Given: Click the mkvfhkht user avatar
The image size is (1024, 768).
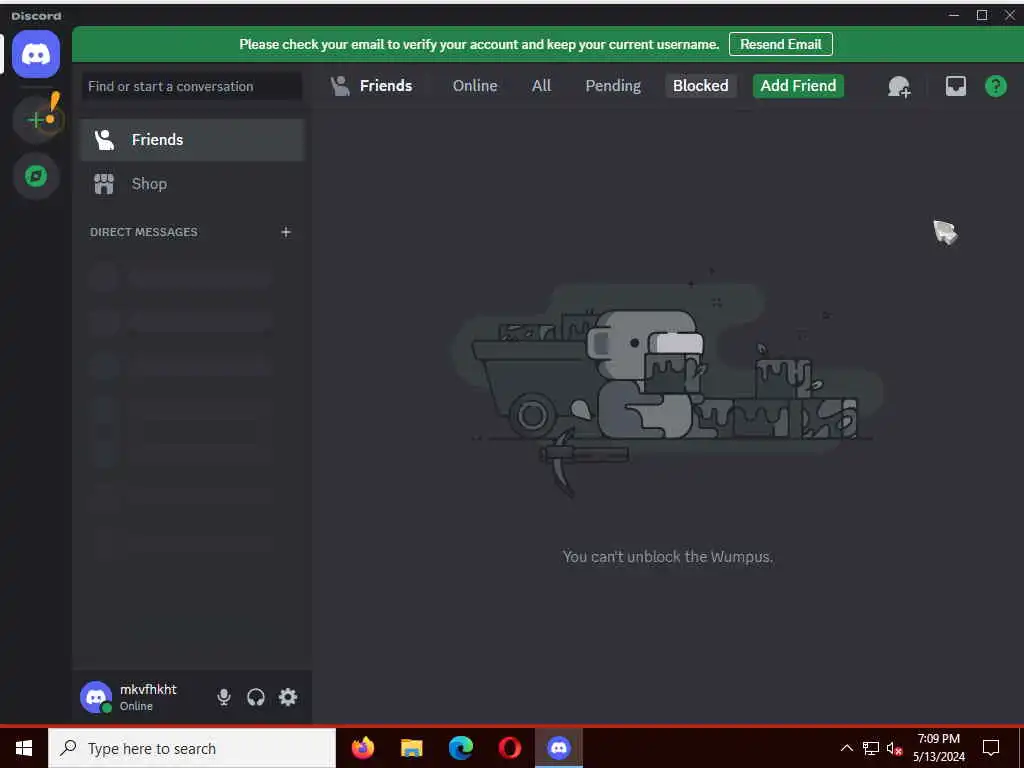Looking at the screenshot, I should point(96,697).
